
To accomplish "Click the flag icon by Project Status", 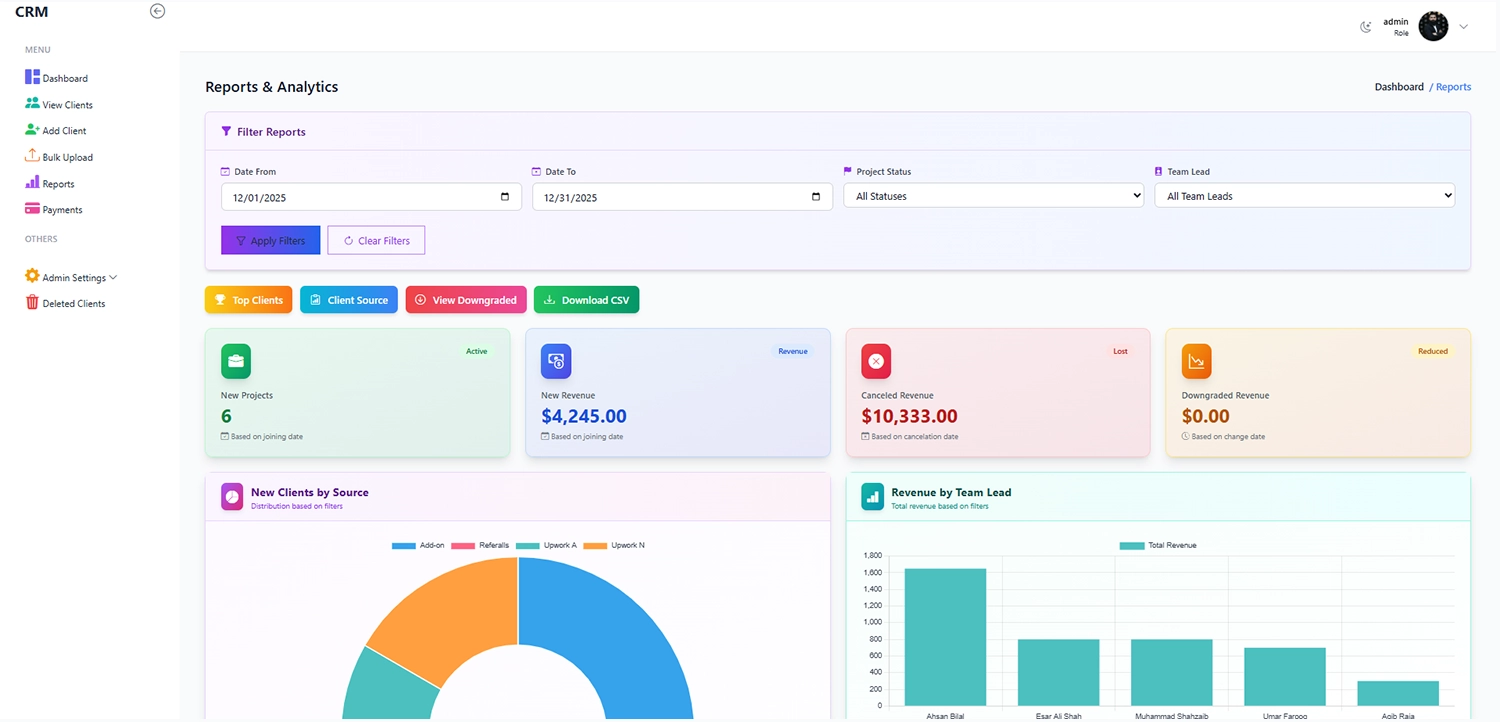I will pos(848,171).
